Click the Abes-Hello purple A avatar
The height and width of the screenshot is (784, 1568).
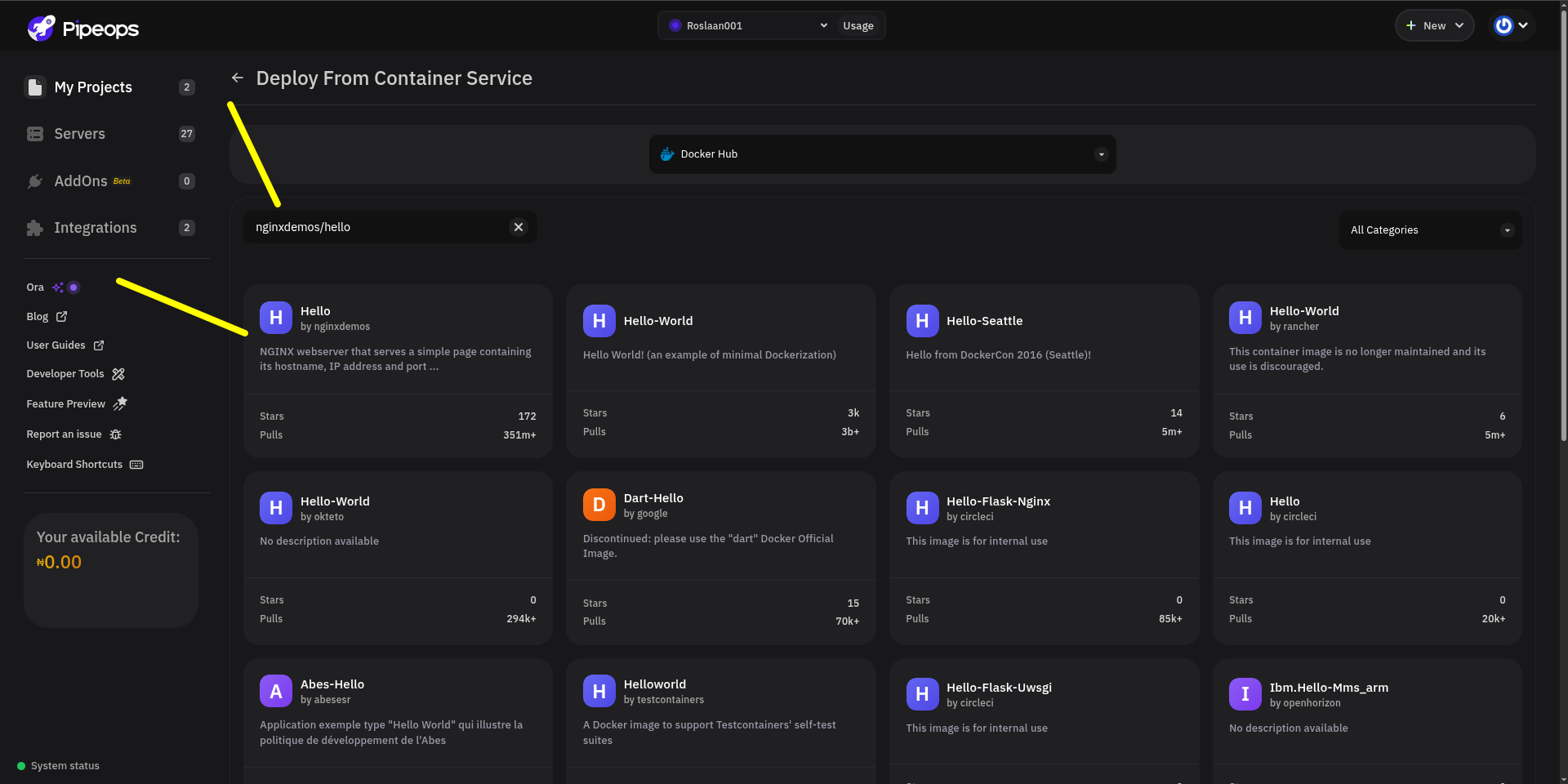[x=276, y=691]
